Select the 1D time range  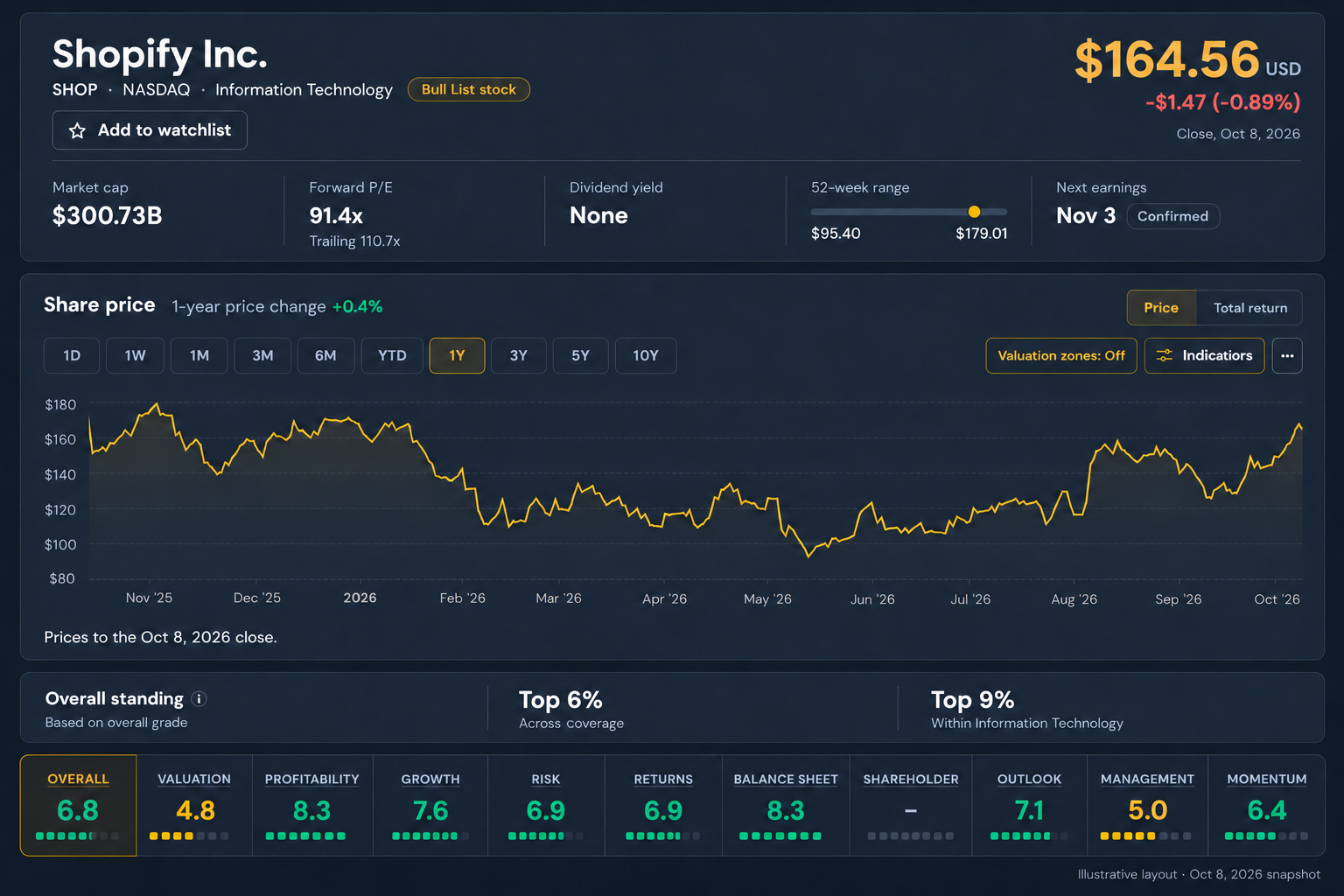tap(72, 355)
